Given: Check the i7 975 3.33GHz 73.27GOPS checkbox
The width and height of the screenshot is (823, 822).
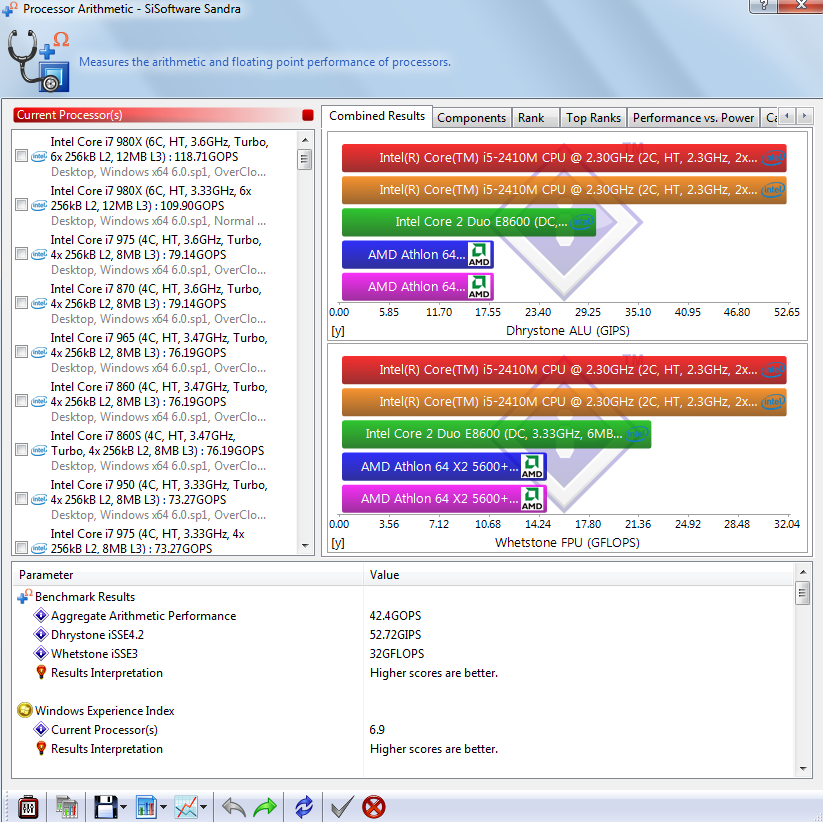Looking at the screenshot, I should pyautogui.click(x=22, y=547).
